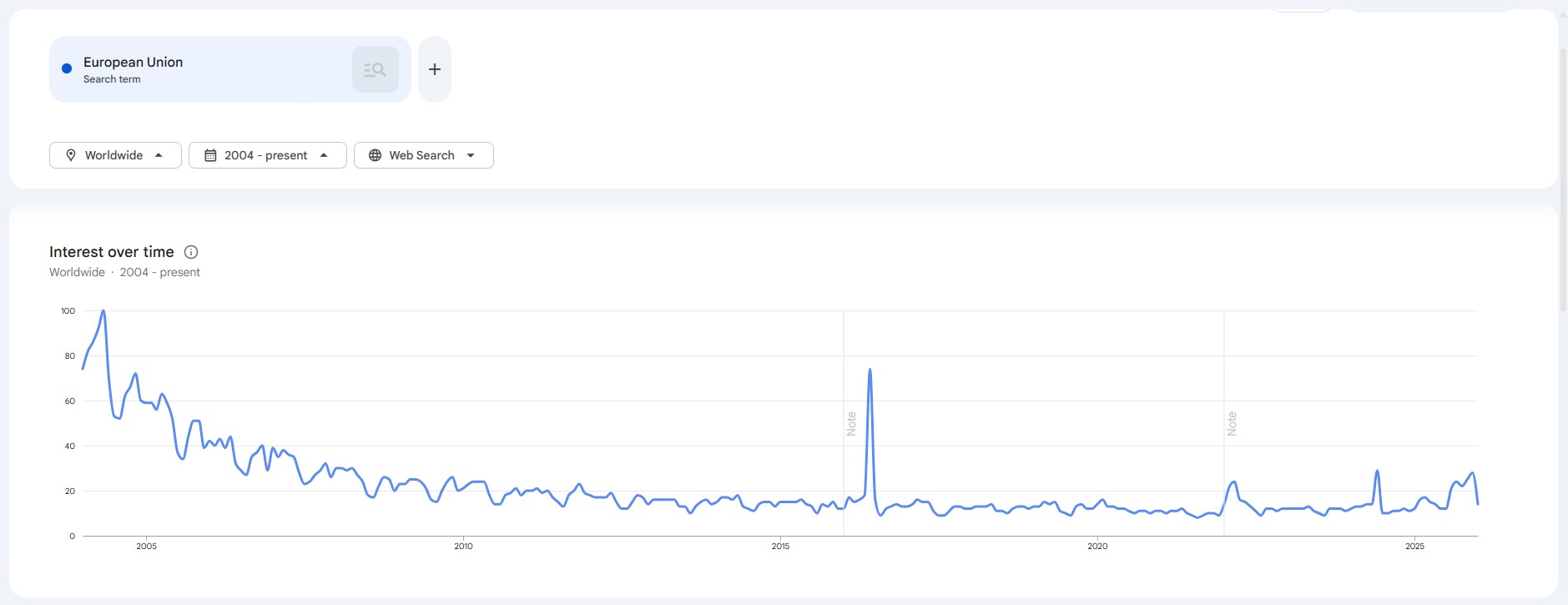Image resolution: width=1568 pixels, height=605 pixels.
Task: Edit the European Union search term
Action: click(x=134, y=63)
